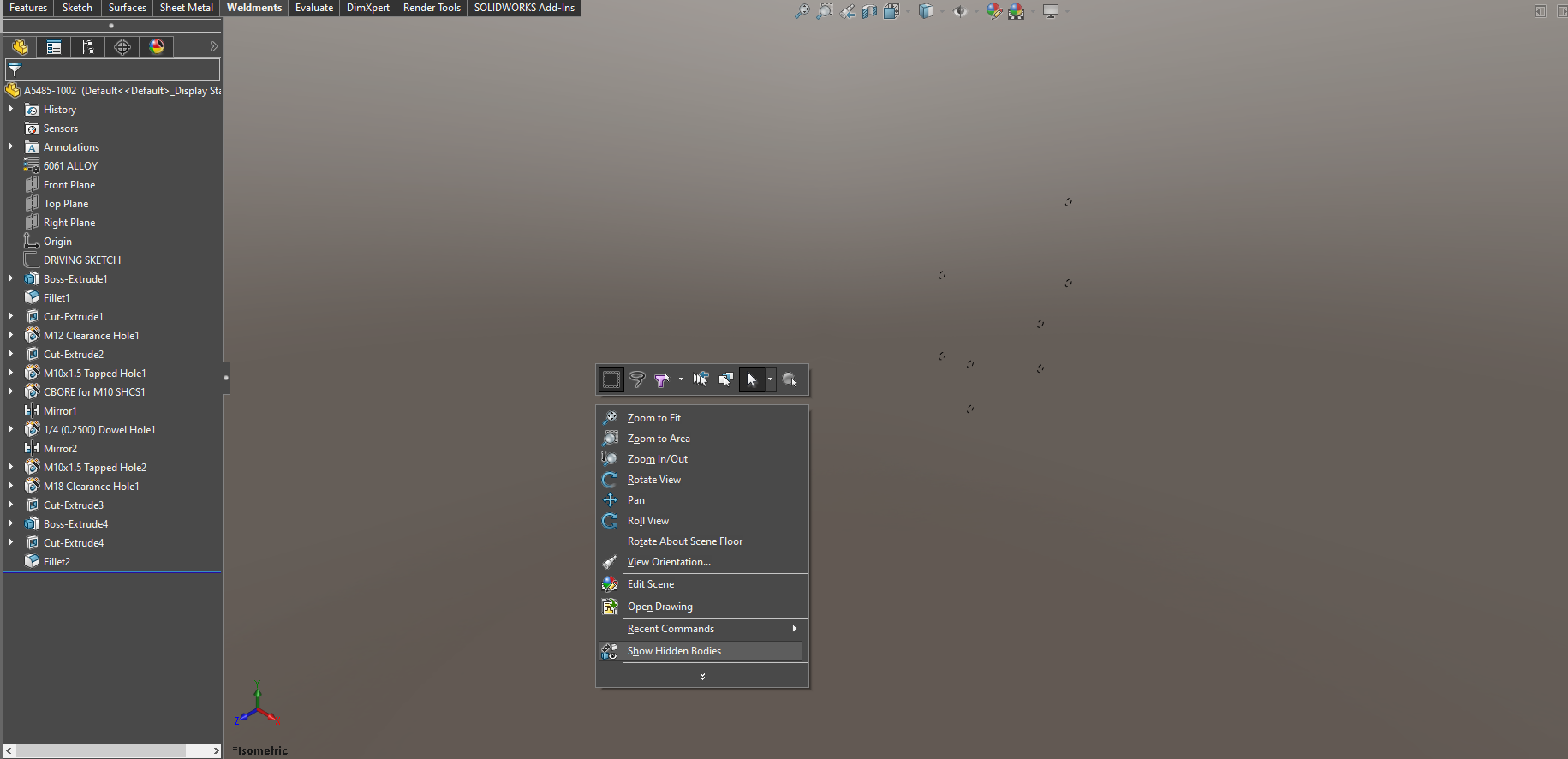Select the Mirror1 feature
This screenshot has width=1568, height=759.
point(60,410)
